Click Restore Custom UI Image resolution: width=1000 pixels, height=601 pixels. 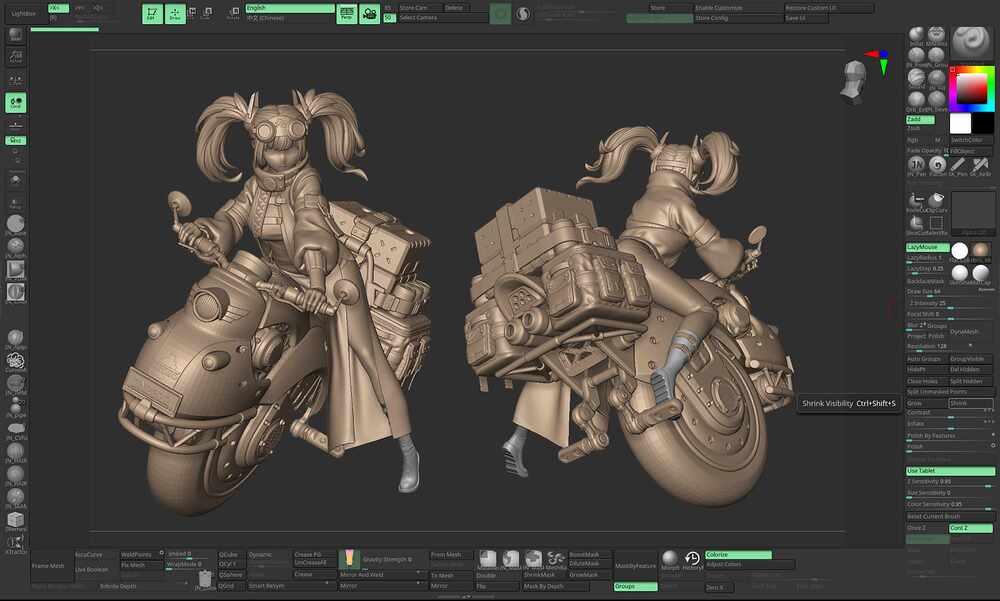pos(829,8)
